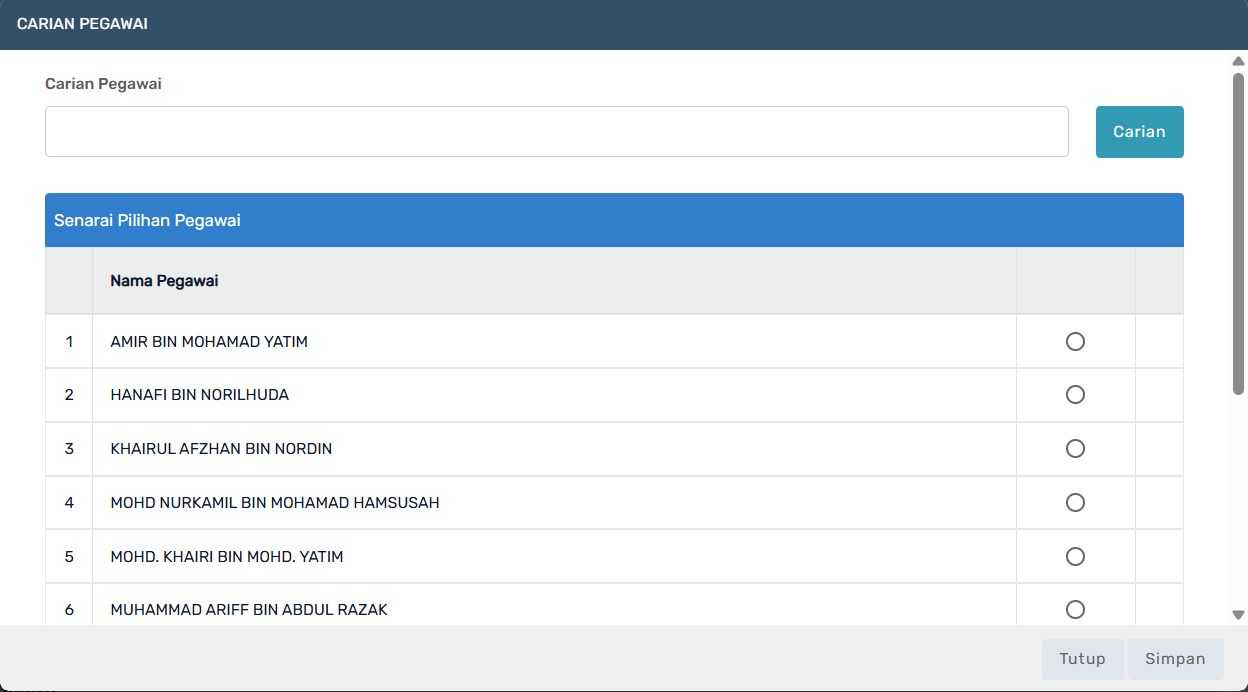This screenshot has width=1248, height=692.
Task: Choose Khairul Afzhan bin Nordin radio option
Action: pos(1075,449)
